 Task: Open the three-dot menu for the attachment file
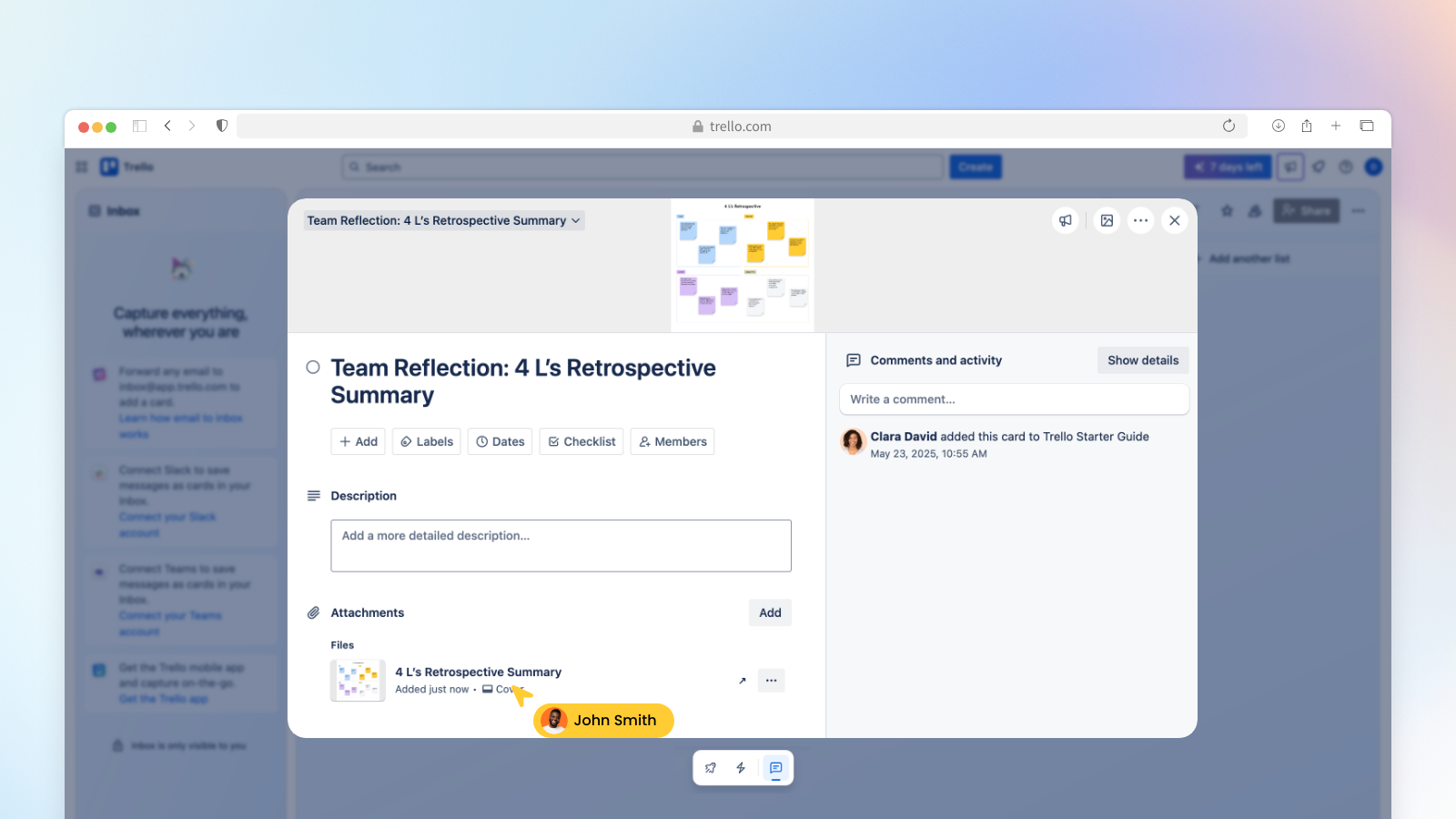(x=771, y=680)
